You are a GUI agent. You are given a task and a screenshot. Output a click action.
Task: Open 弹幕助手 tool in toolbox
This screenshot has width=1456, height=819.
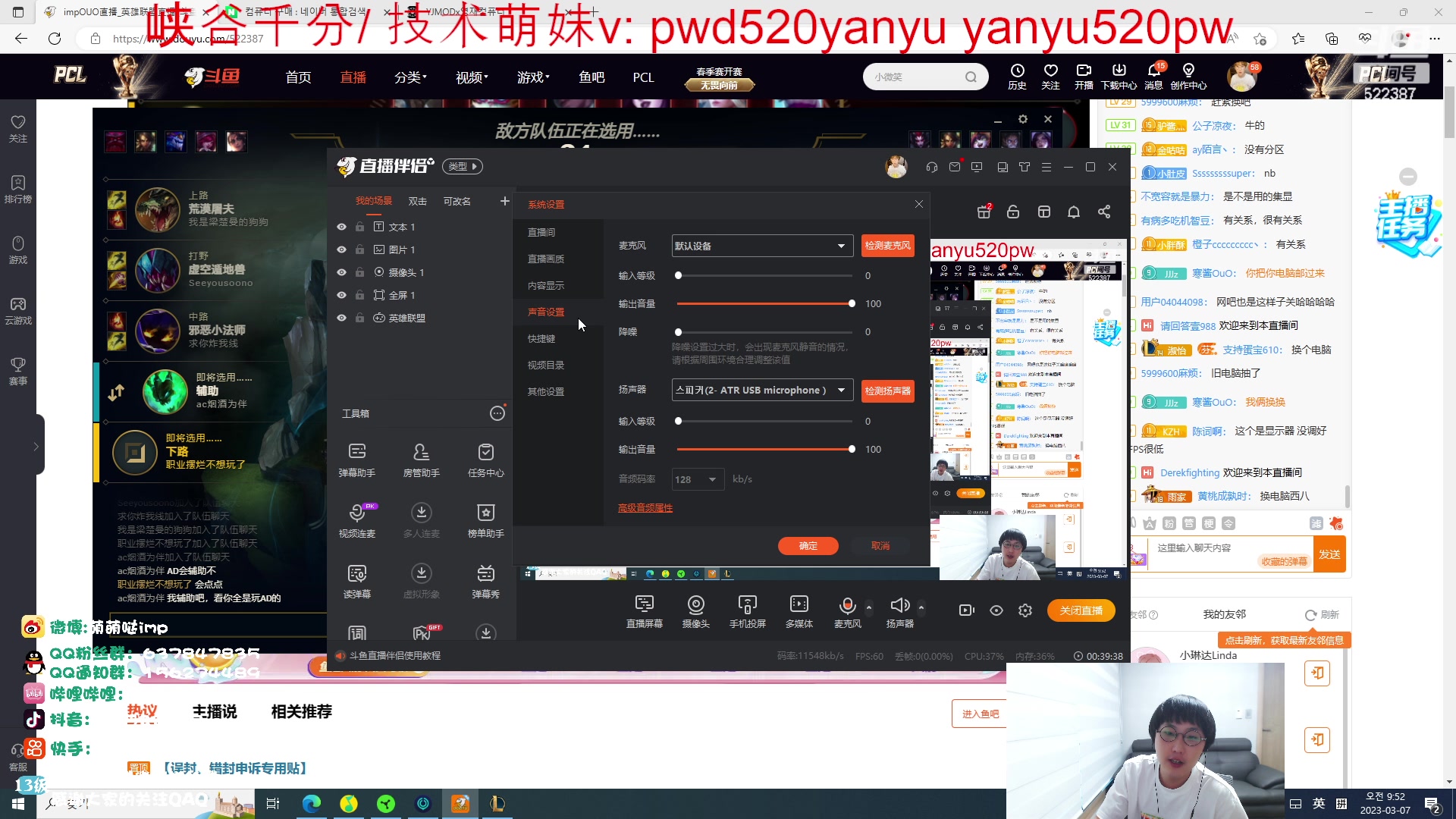(356, 460)
